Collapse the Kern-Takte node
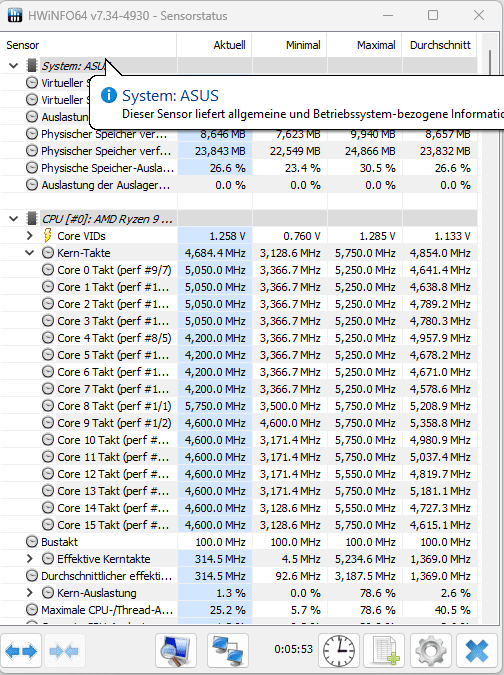Image resolution: width=504 pixels, height=675 pixels. pos(30,253)
